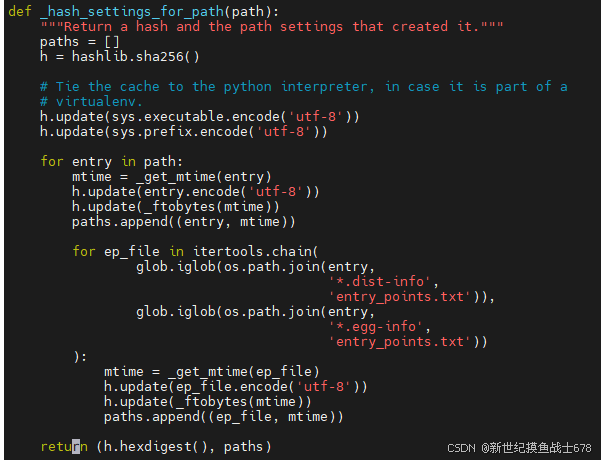This screenshot has height=460, width=601.
Task: Click the line "h.update(entry.encode('utf-8'))"
Action: coord(195,192)
